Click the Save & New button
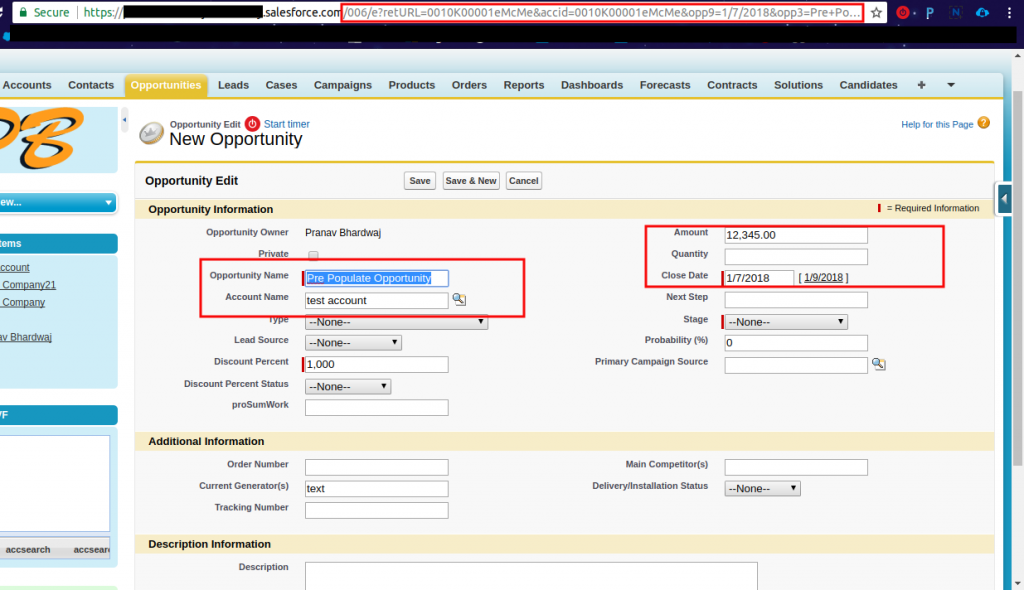This screenshot has height=590, width=1024. tap(471, 181)
